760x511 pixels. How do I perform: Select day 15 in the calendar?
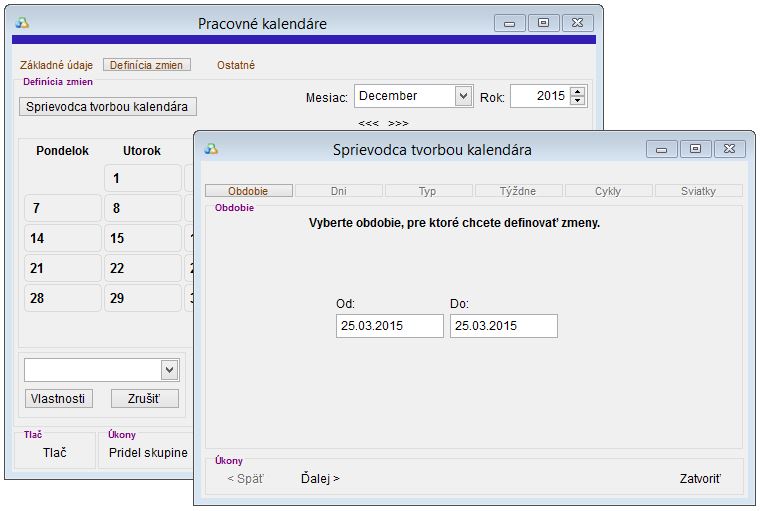click(143, 239)
